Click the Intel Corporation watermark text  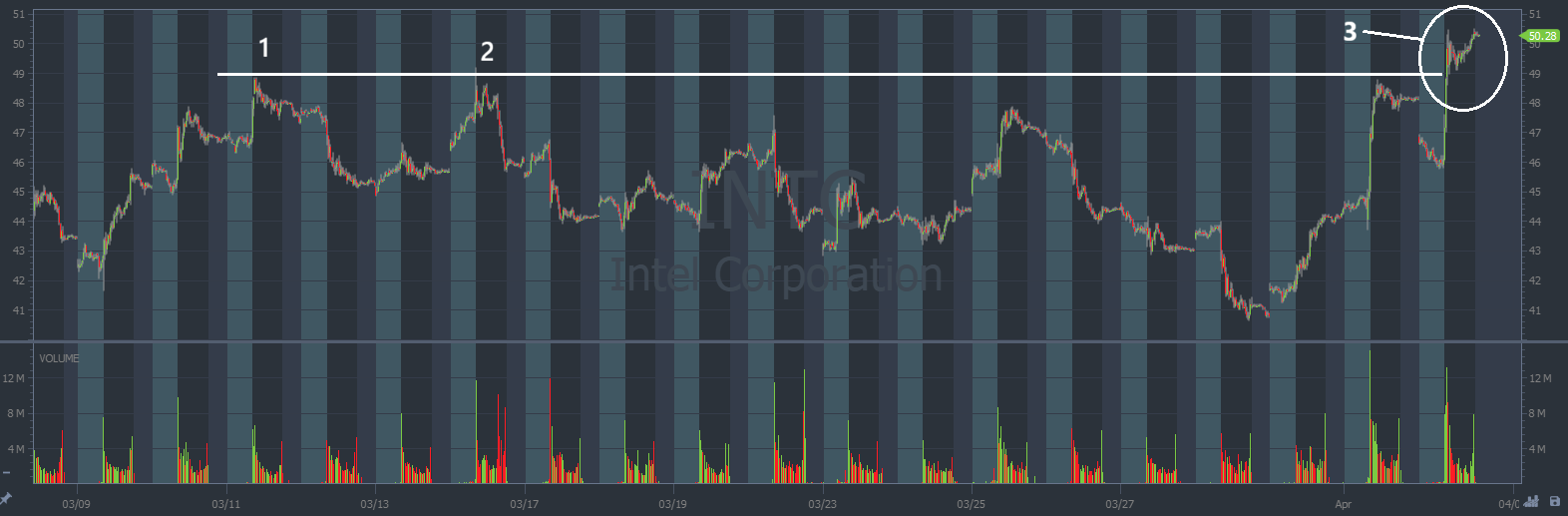pyautogui.click(x=776, y=274)
